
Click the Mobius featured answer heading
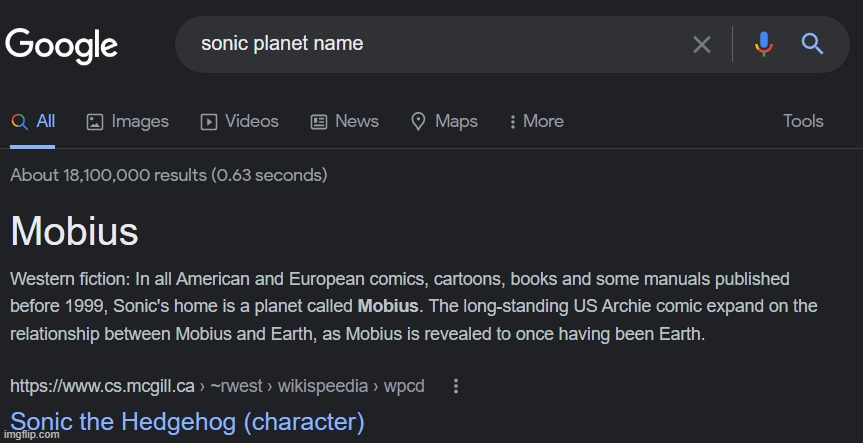(74, 231)
